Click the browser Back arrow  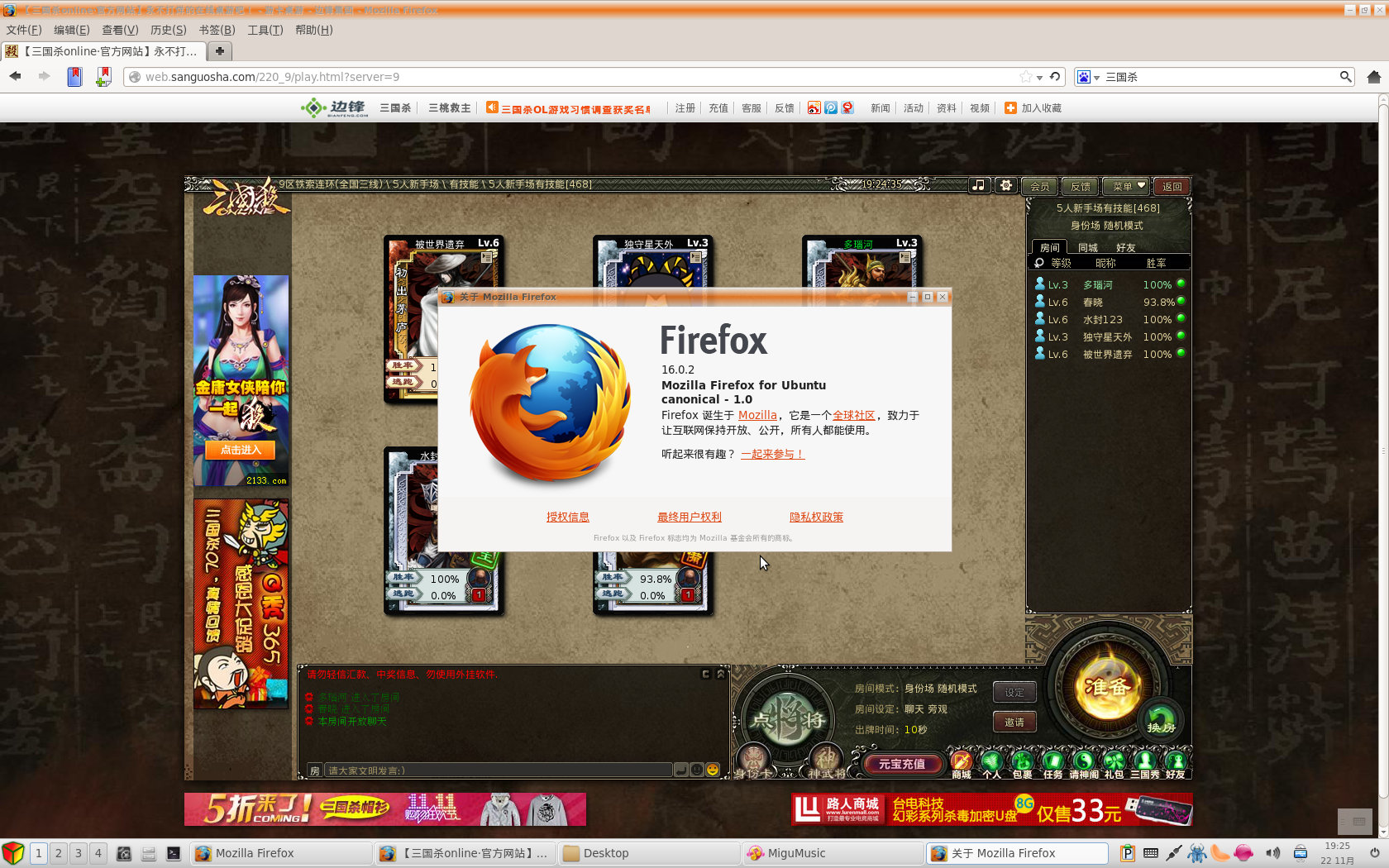point(16,76)
